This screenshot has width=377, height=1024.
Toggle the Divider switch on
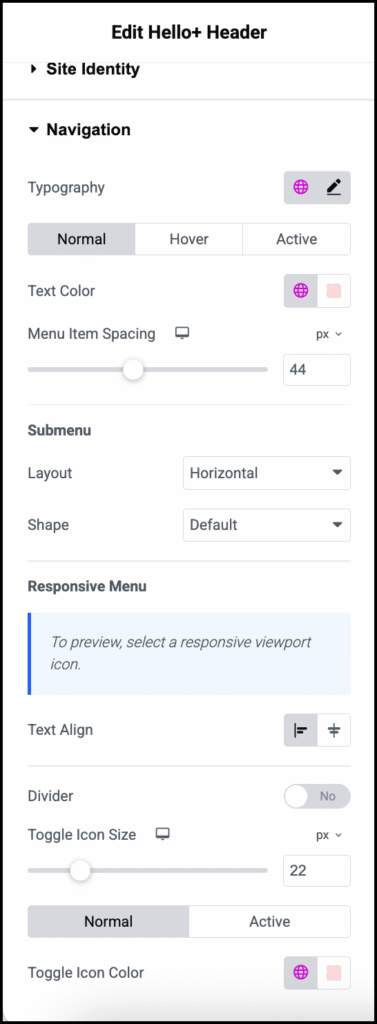coord(317,796)
